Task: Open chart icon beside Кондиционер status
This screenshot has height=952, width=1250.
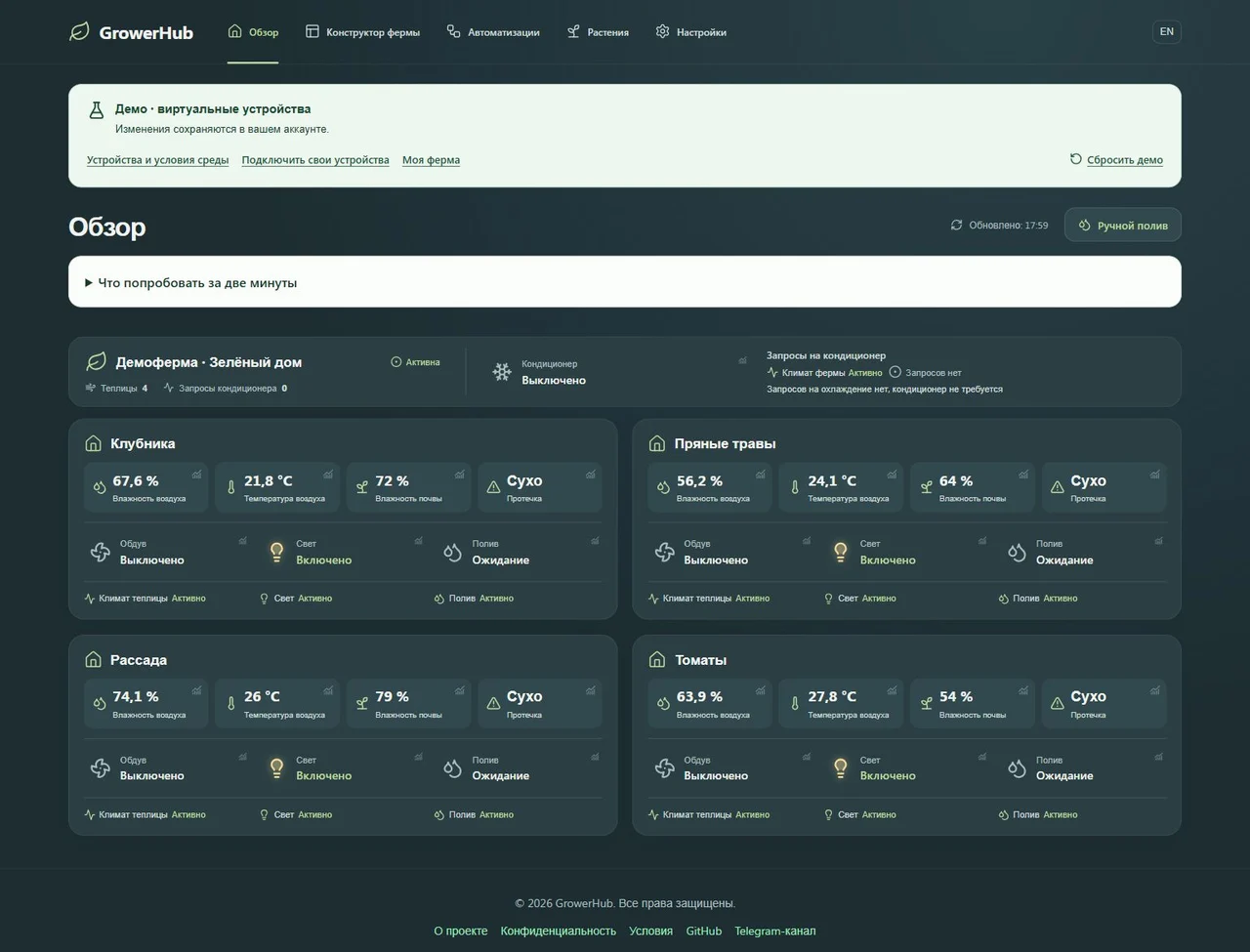Action: (x=742, y=360)
